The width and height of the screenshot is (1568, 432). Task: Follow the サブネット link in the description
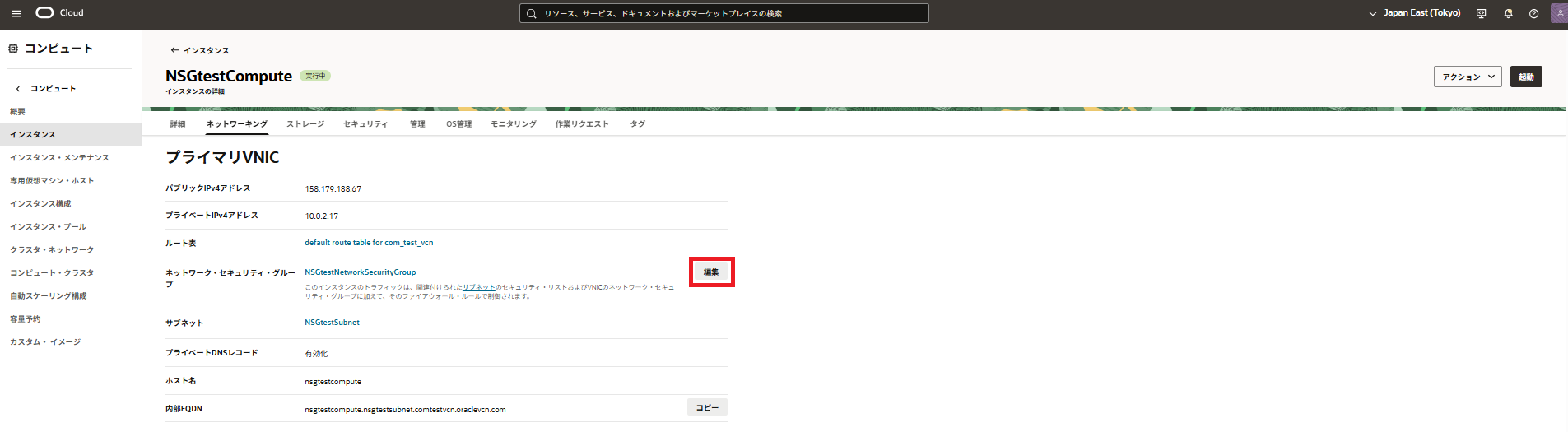(479, 287)
